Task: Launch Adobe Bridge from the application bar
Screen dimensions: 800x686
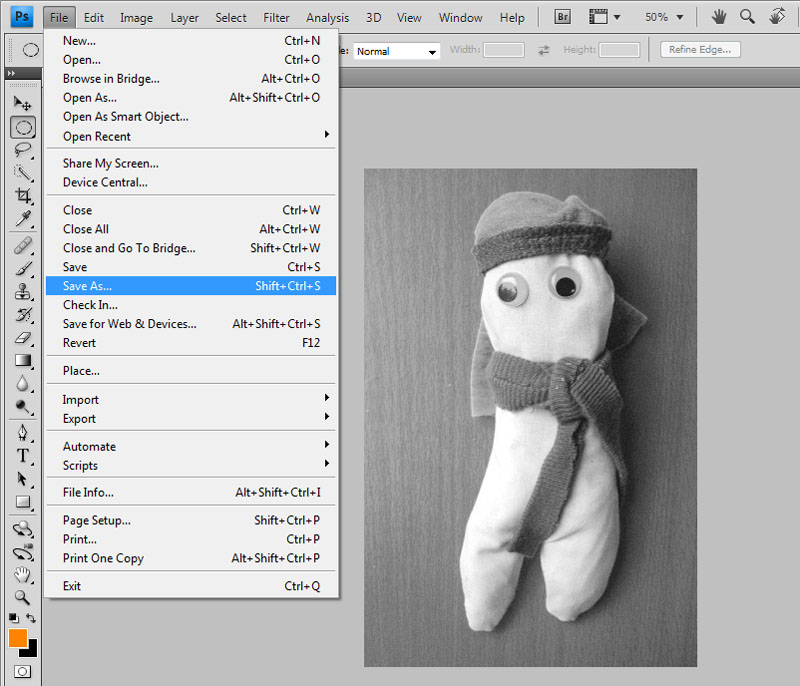Action: 561,16
